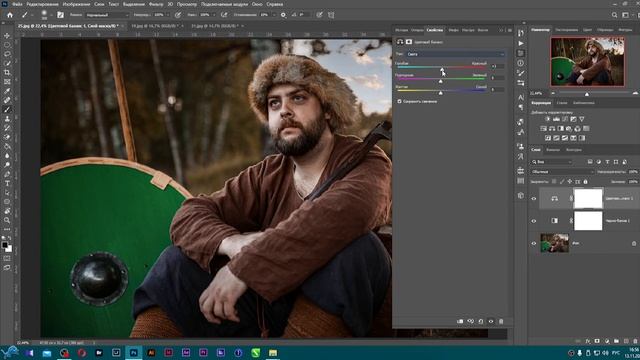Add a Color Balance adjustment (scales icon)

552,129
